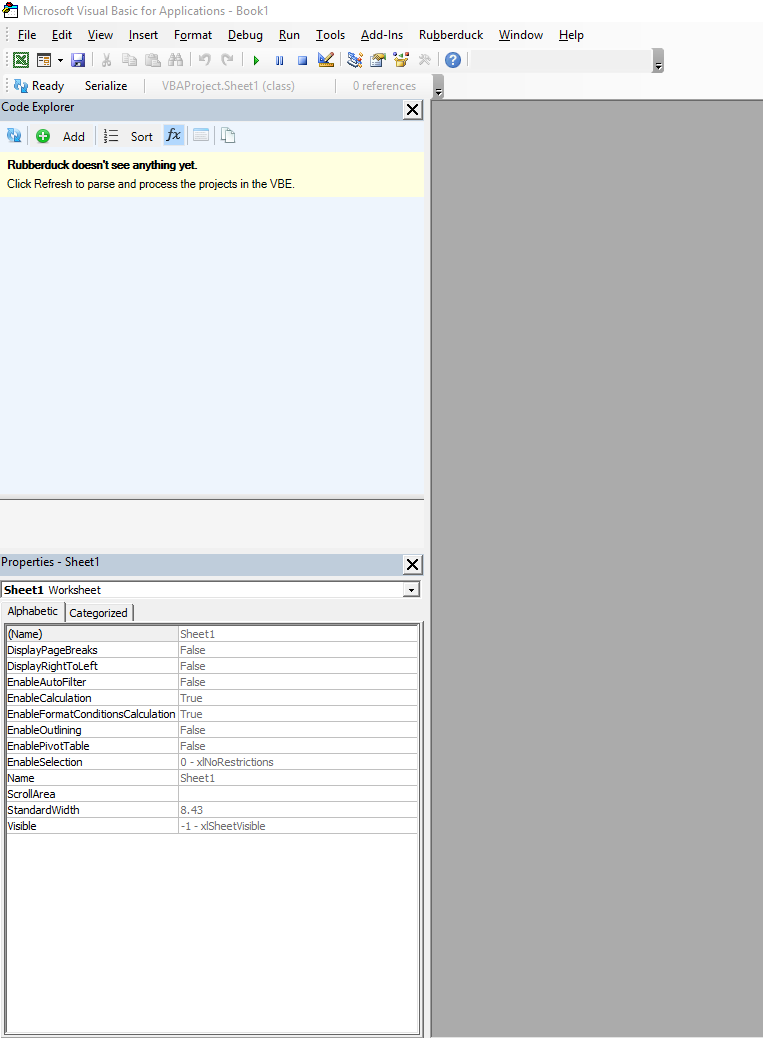Run macro with the green play icon

(x=256, y=60)
